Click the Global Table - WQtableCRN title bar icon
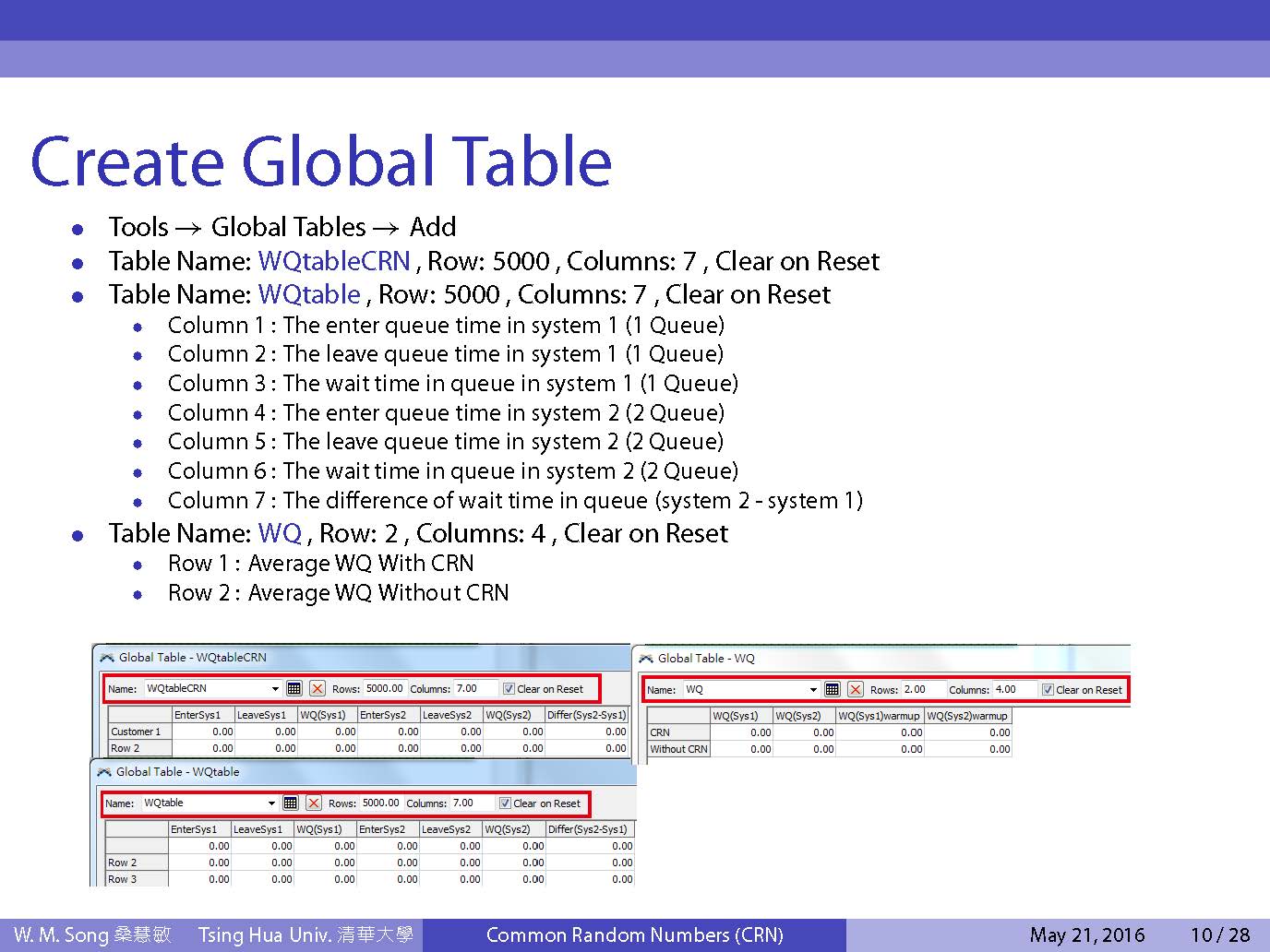 [x=107, y=658]
